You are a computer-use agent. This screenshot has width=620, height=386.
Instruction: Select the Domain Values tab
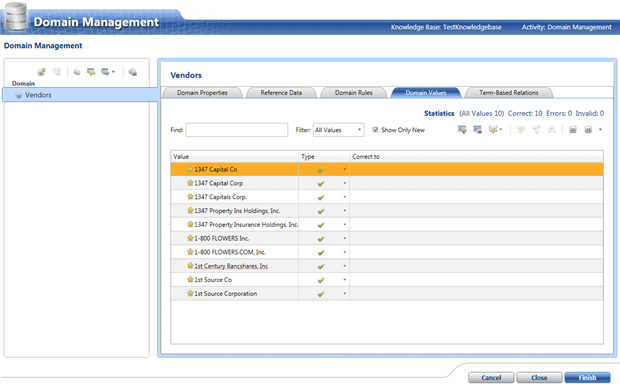tap(426, 93)
